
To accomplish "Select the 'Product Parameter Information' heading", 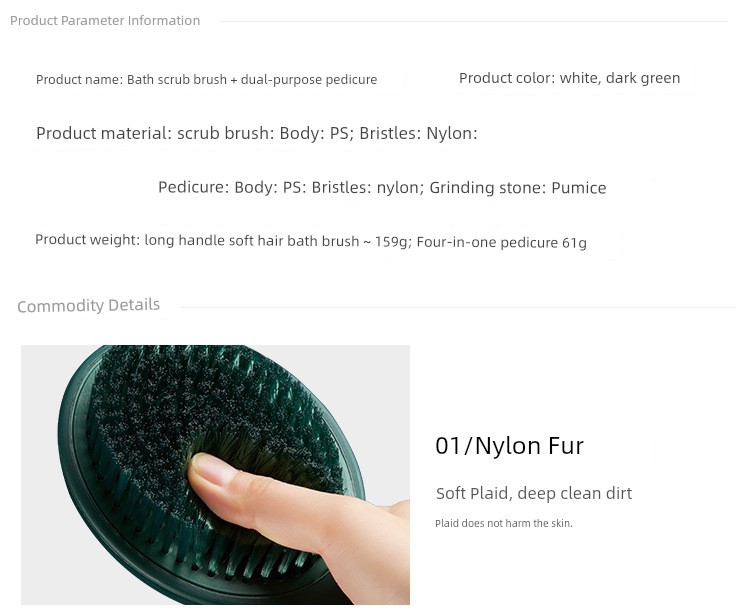I will [105, 21].
